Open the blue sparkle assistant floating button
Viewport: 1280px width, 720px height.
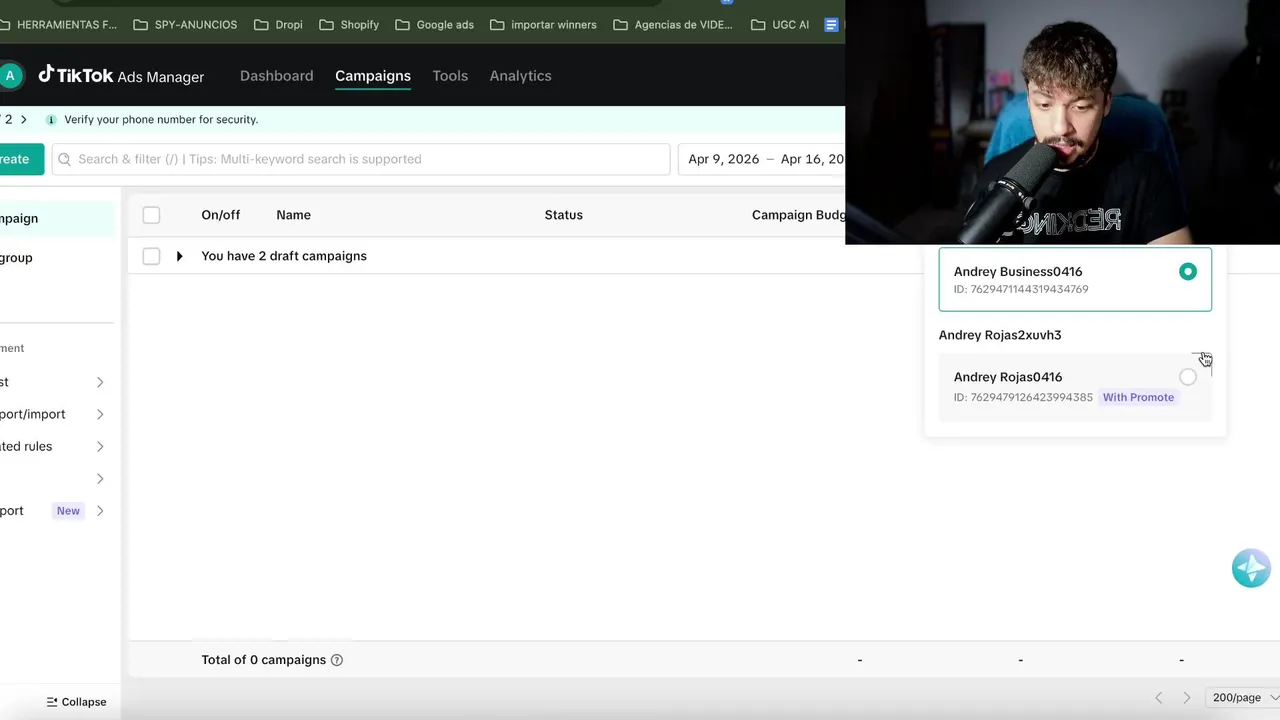1251,568
